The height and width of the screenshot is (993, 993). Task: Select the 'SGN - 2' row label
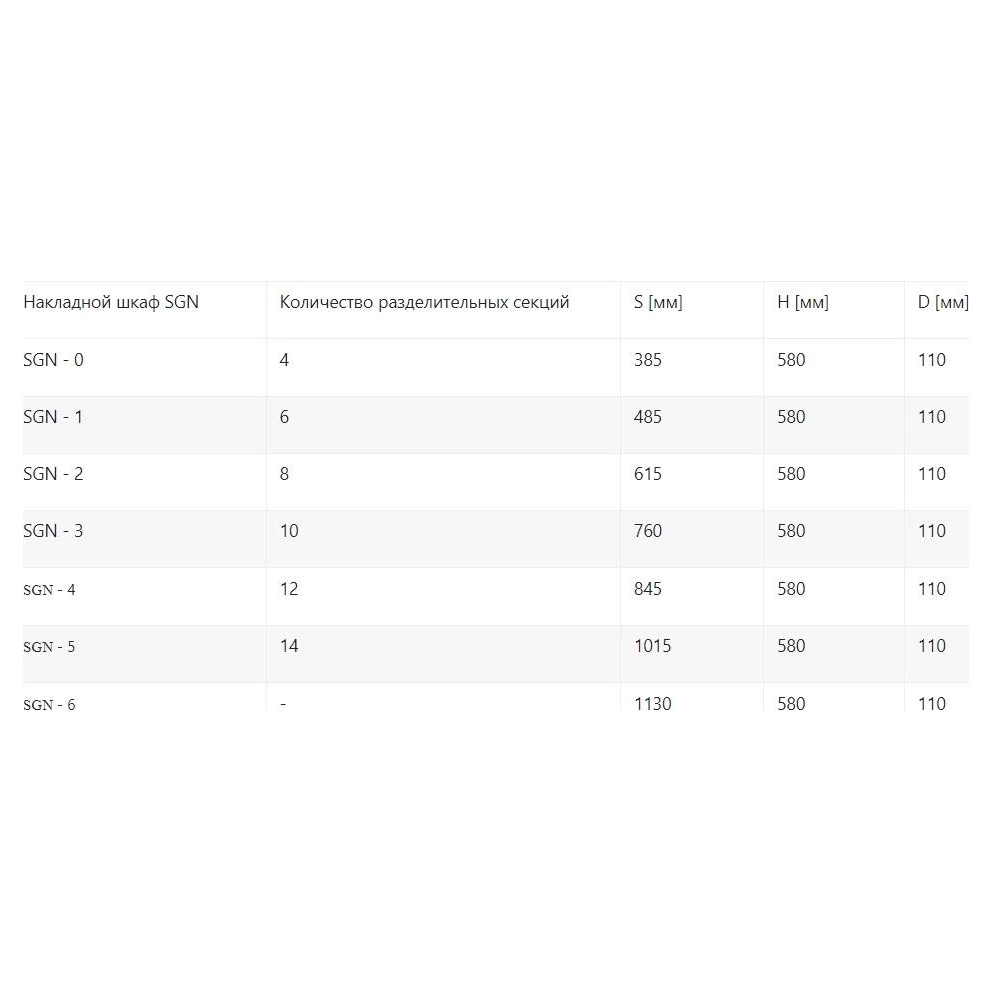pos(53,474)
